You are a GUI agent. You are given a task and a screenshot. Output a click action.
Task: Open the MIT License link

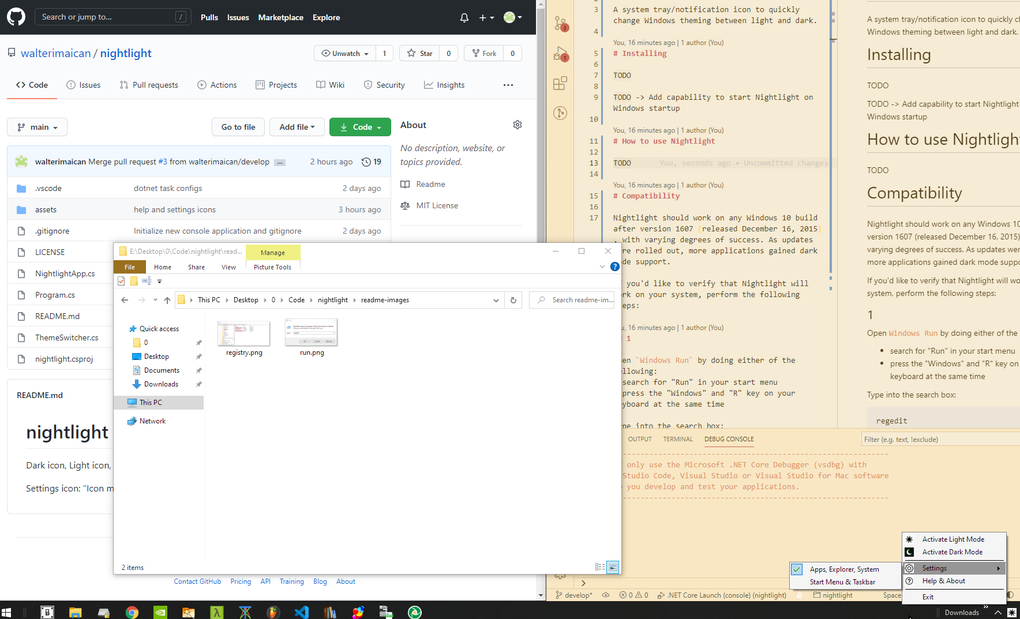tap(436, 205)
